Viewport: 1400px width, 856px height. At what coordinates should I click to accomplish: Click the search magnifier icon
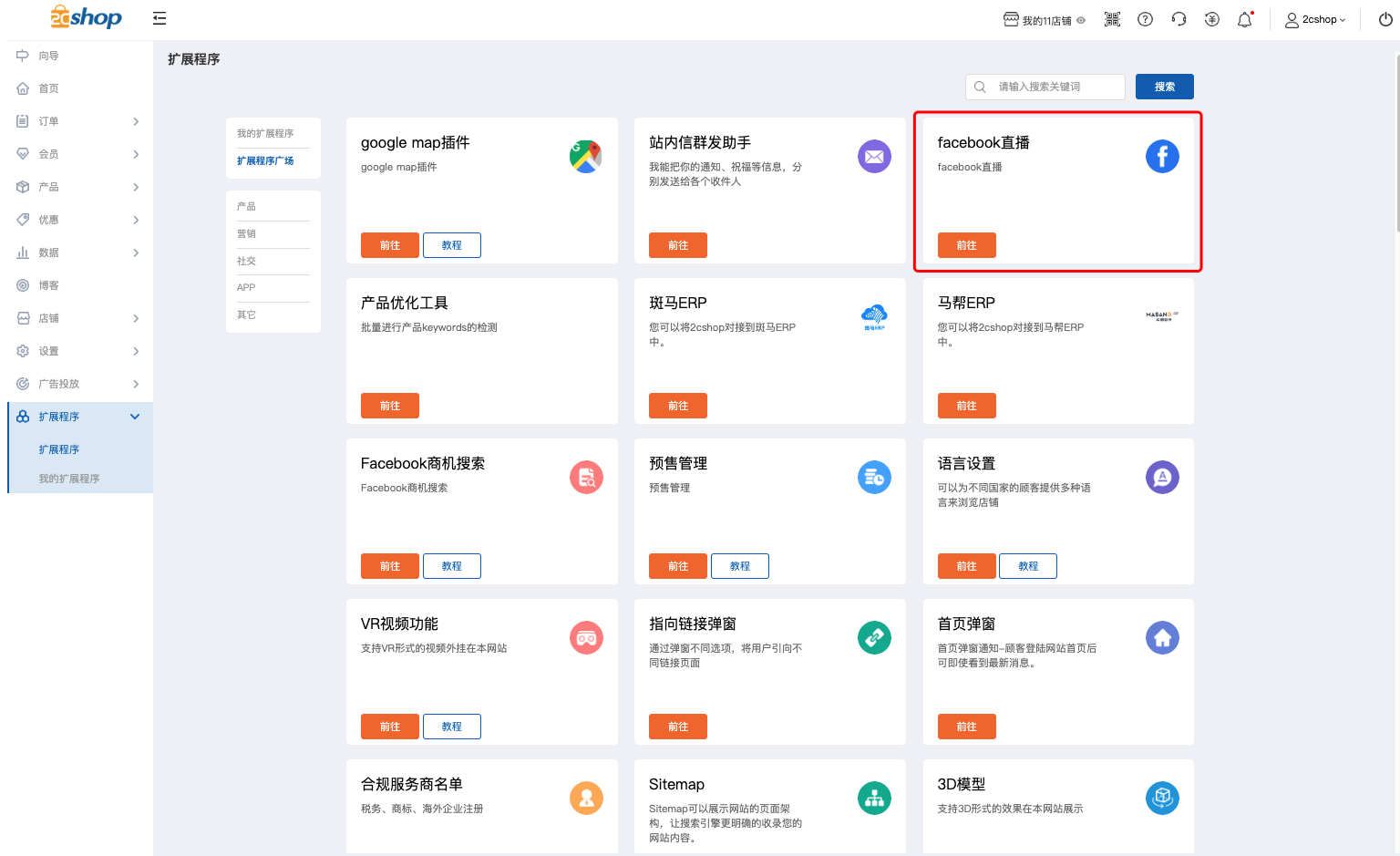(x=980, y=87)
